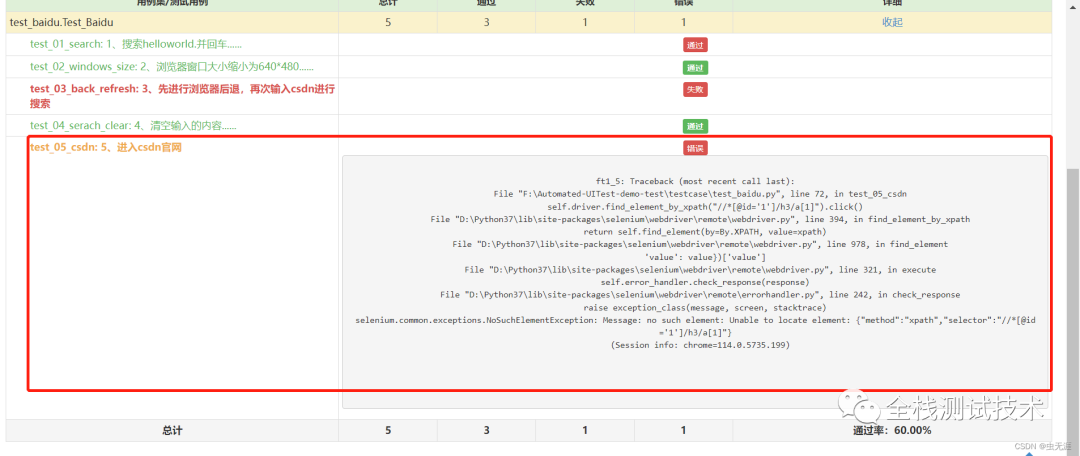Screen dimensions: 1080x456
Task: Click the 失败 badge for test_03_back_refresh
Action: click(696, 90)
